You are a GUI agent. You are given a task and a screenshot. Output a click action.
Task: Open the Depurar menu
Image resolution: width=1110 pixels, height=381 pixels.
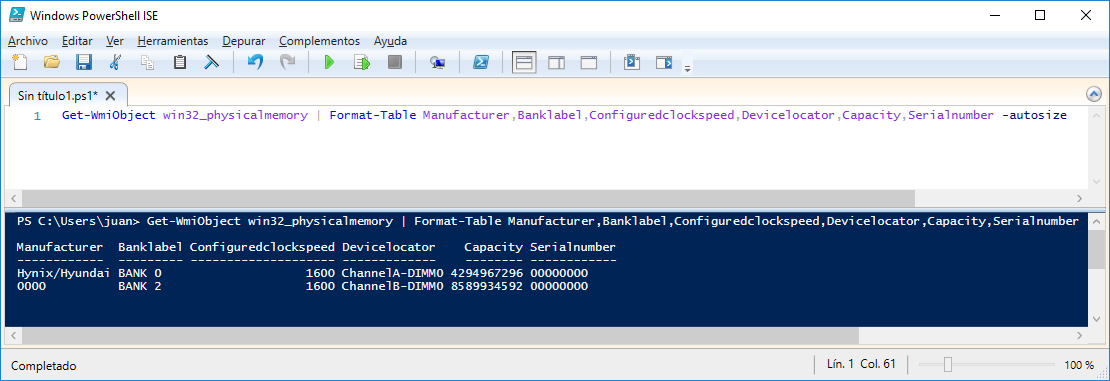(x=244, y=41)
